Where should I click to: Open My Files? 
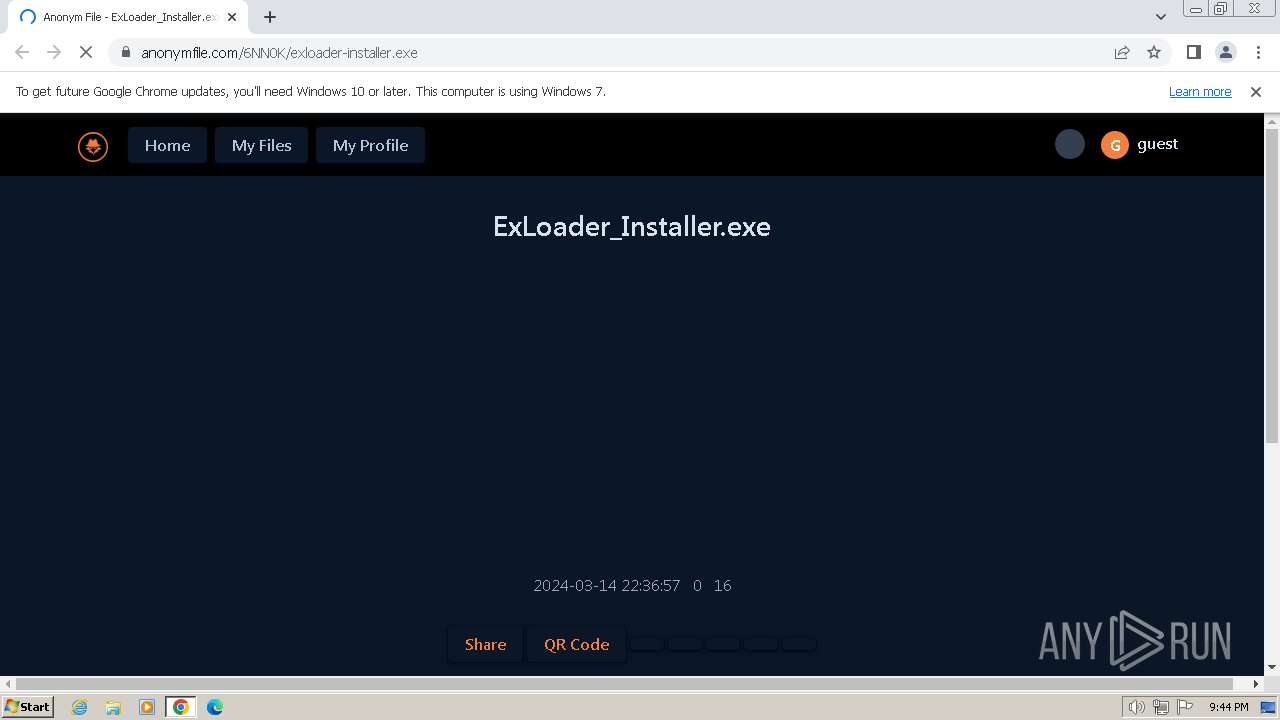pyautogui.click(x=261, y=145)
